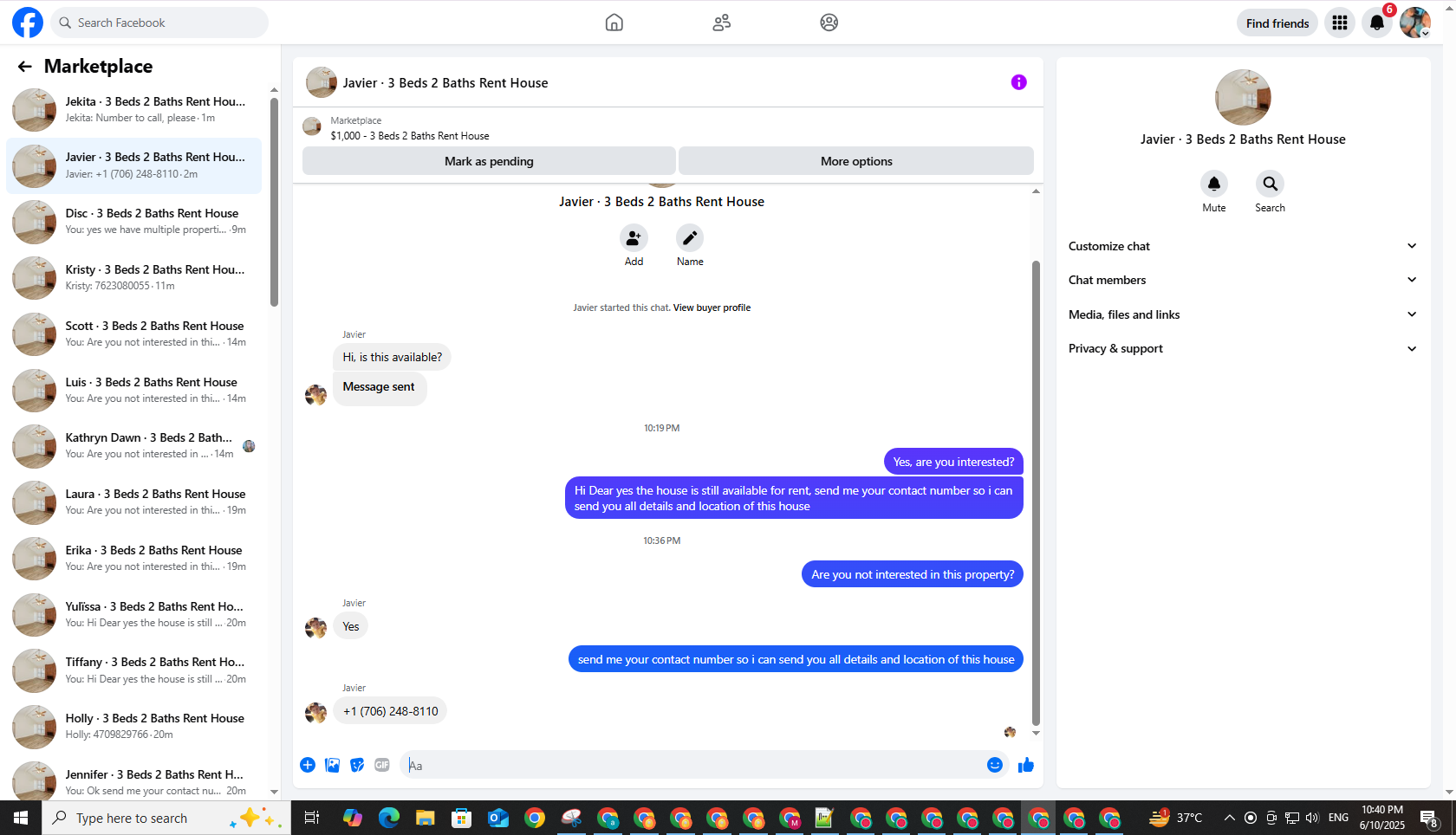Expand Customize chat section
The image size is (1456, 835).
click(1243, 246)
